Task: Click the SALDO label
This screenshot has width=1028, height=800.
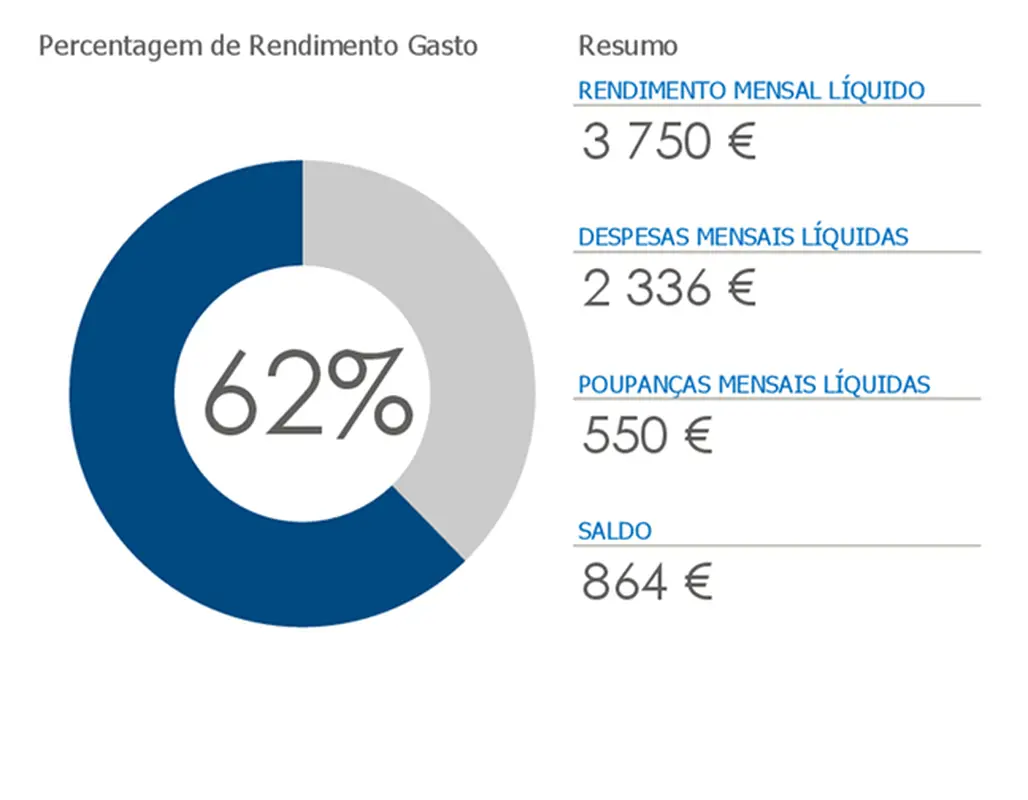Action: pyautogui.click(x=614, y=531)
